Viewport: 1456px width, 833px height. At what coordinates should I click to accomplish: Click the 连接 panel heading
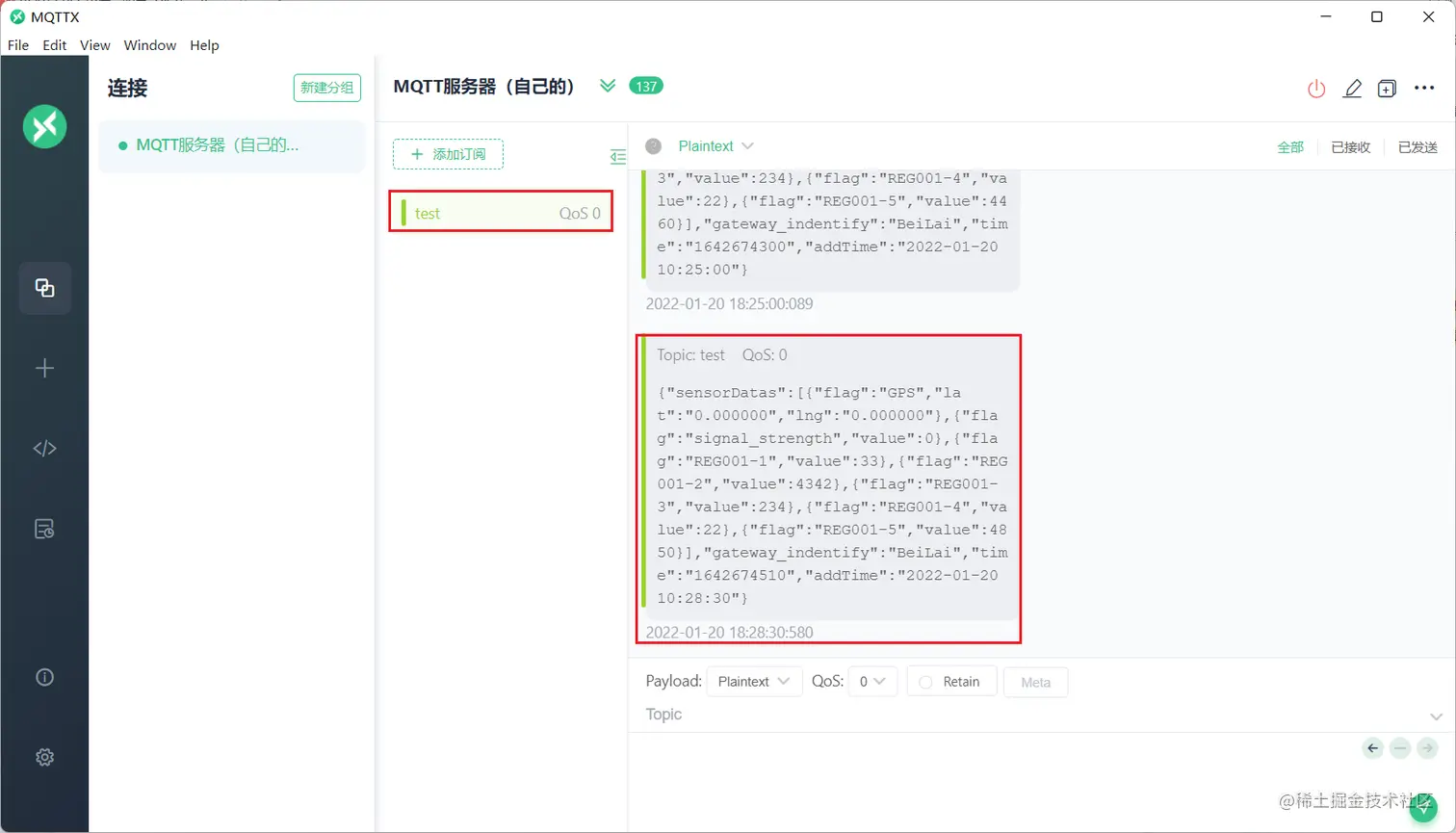click(x=127, y=88)
